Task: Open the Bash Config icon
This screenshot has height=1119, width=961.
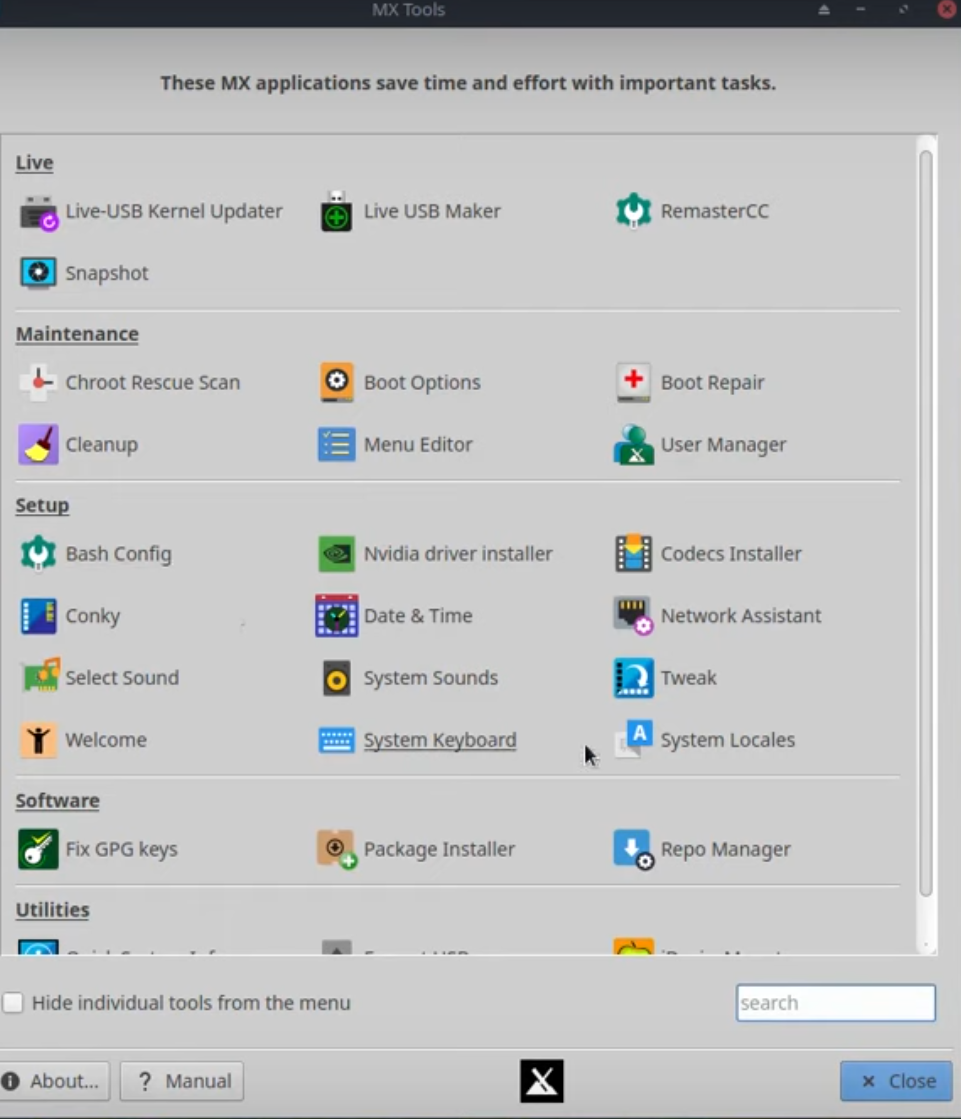Action: [38, 554]
